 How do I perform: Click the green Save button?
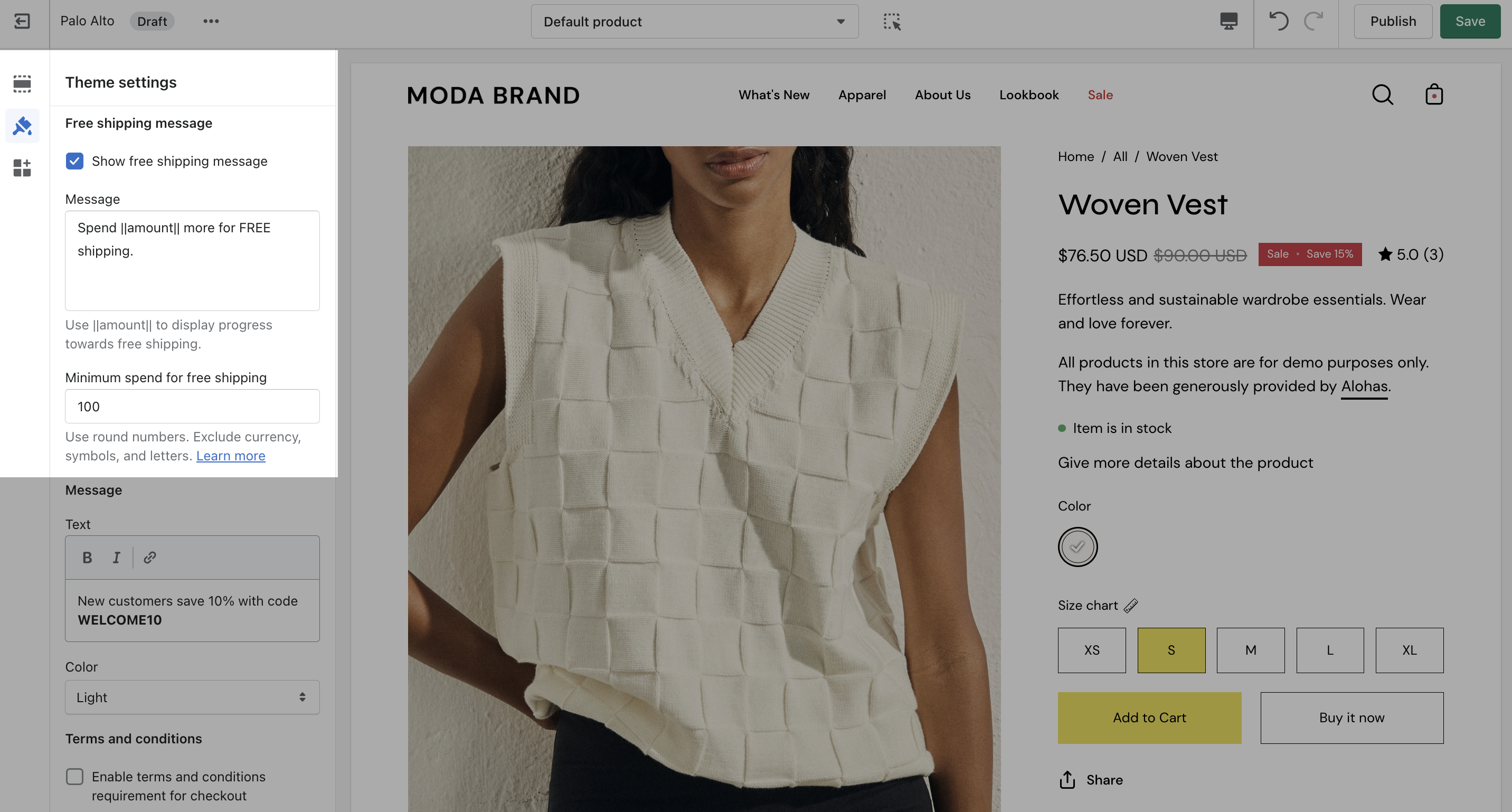pyautogui.click(x=1470, y=21)
